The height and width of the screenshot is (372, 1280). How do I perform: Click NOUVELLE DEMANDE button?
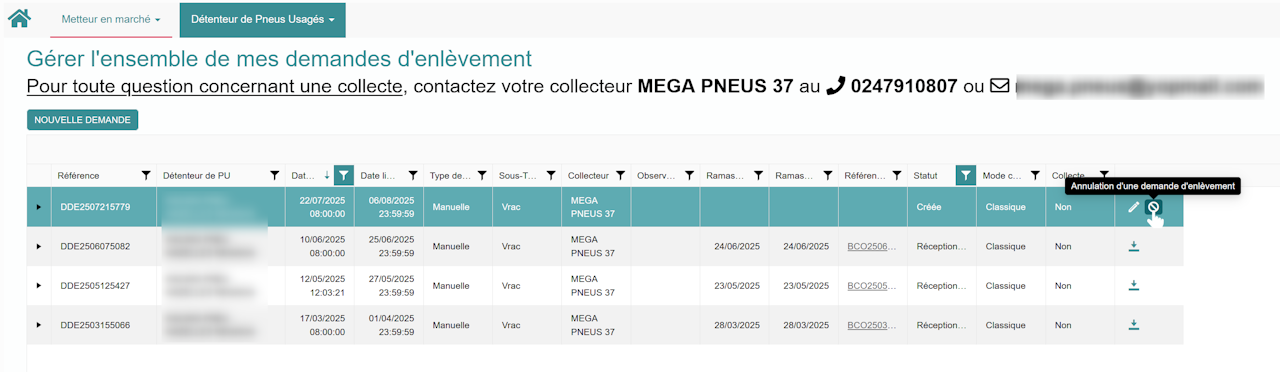pyautogui.click(x=82, y=120)
